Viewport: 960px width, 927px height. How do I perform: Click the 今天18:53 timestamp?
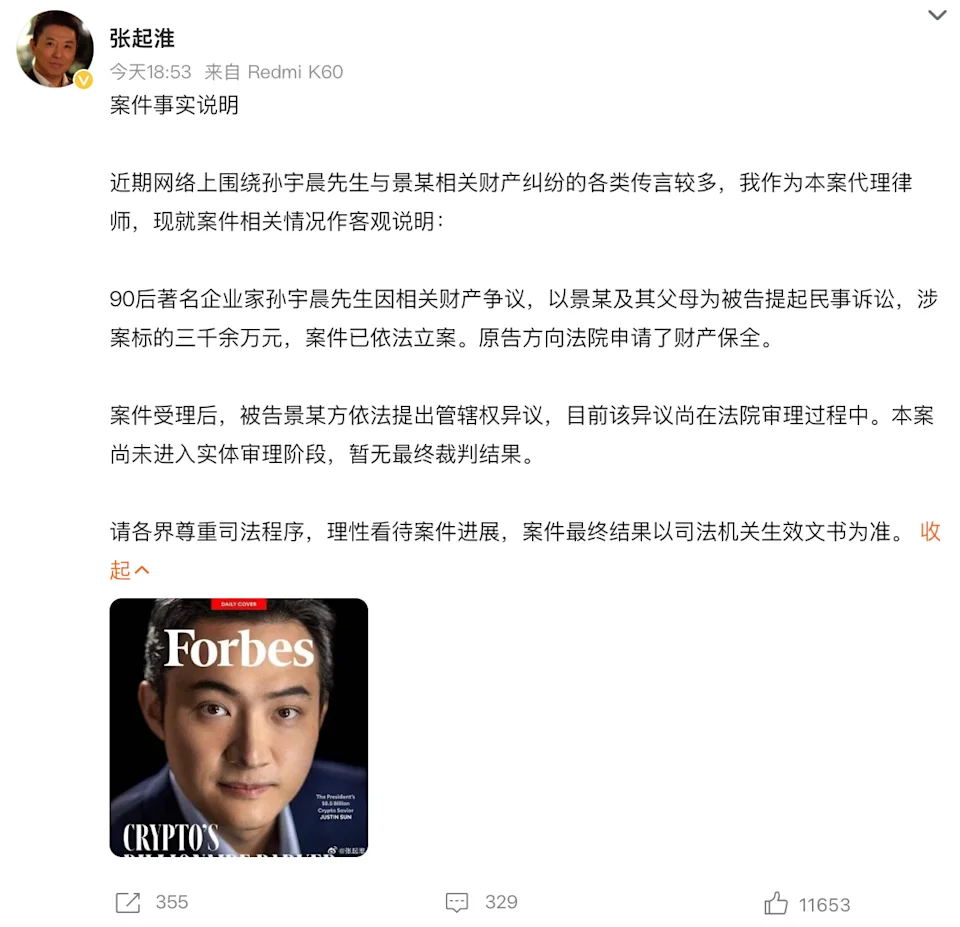pyautogui.click(x=151, y=72)
